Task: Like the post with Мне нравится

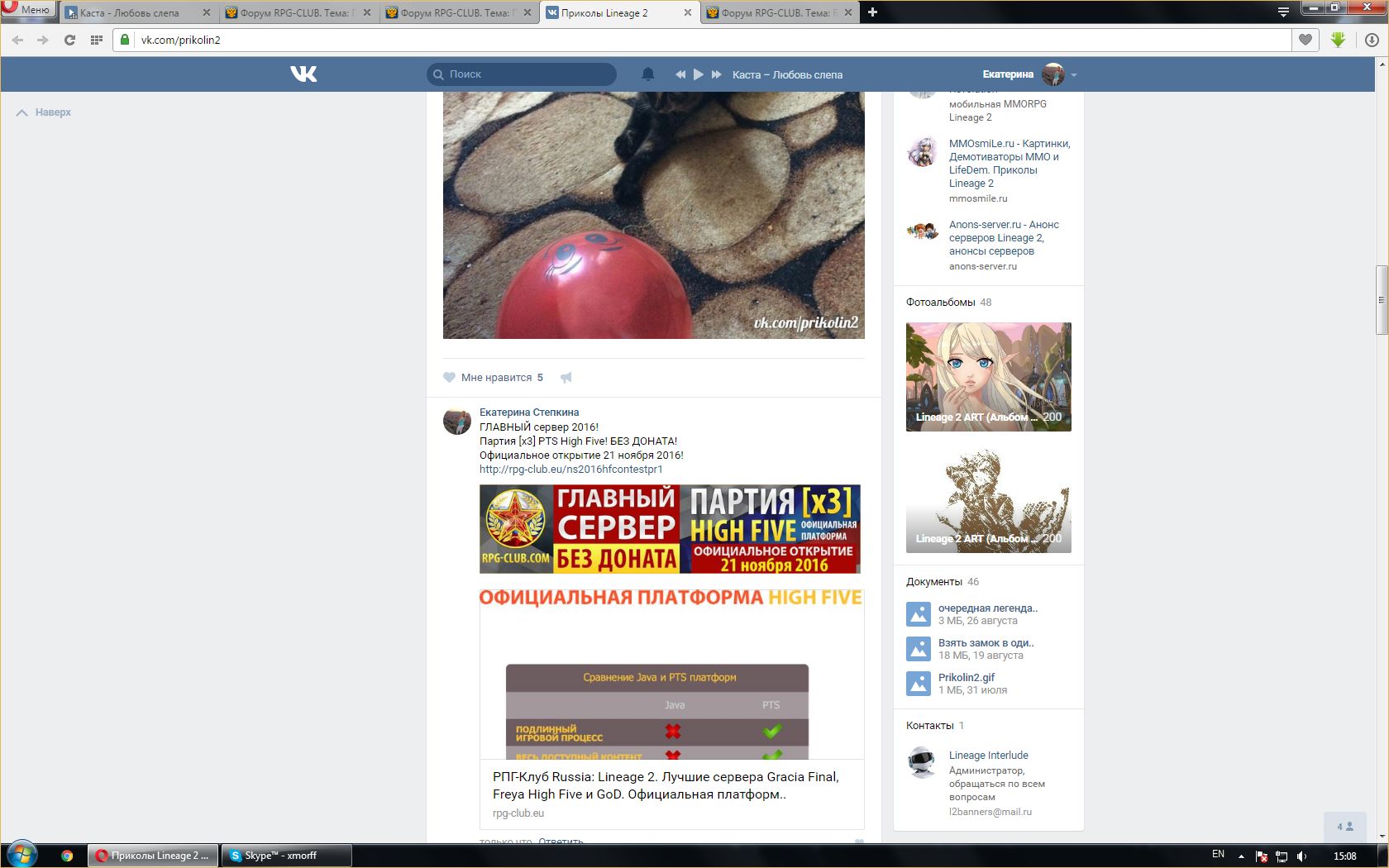Action: coord(494,378)
